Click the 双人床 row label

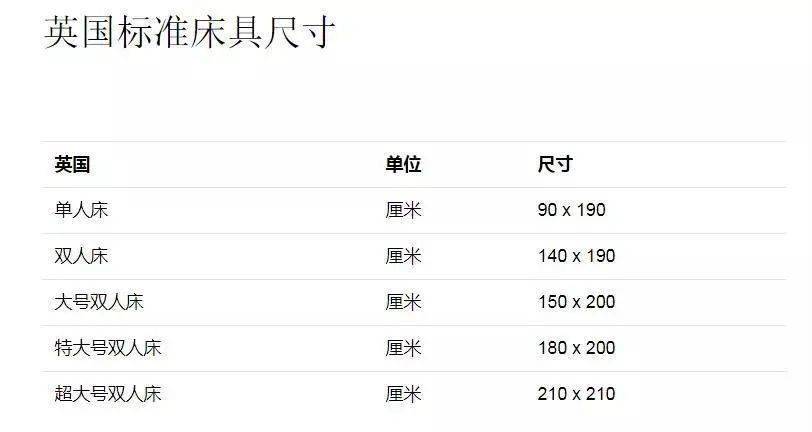pyautogui.click(x=81, y=256)
